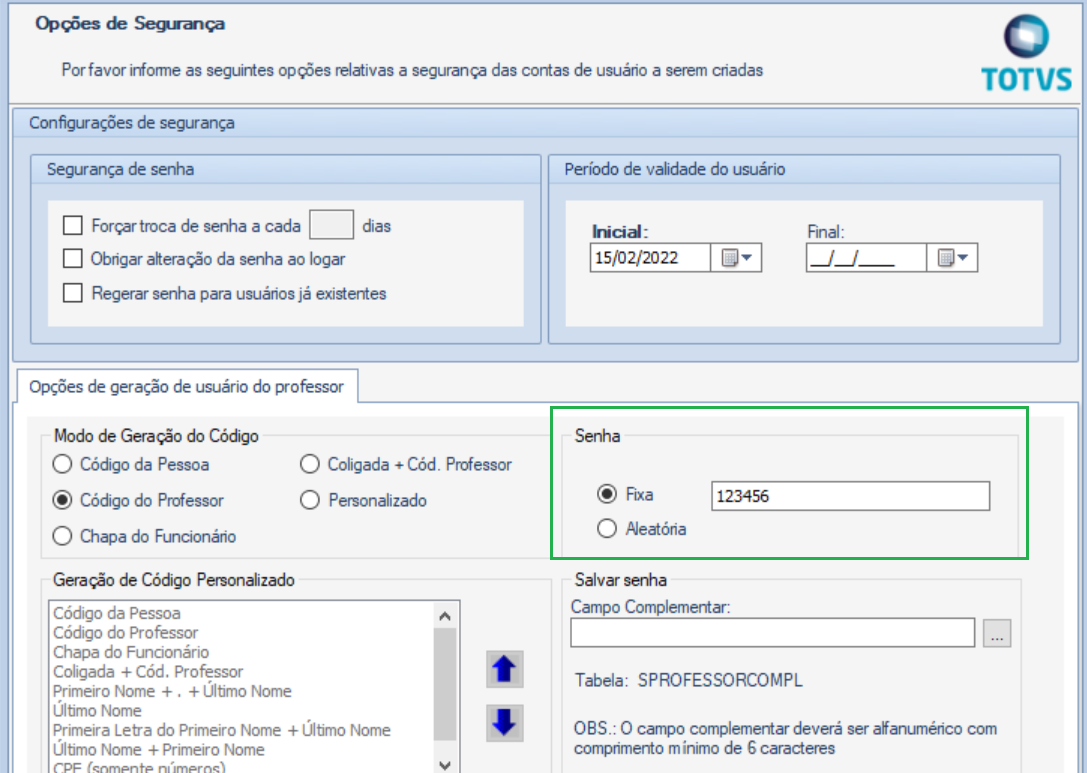Image resolution: width=1087 pixels, height=773 pixels.
Task: Click the blue move-up arrow button
Action: 505,670
